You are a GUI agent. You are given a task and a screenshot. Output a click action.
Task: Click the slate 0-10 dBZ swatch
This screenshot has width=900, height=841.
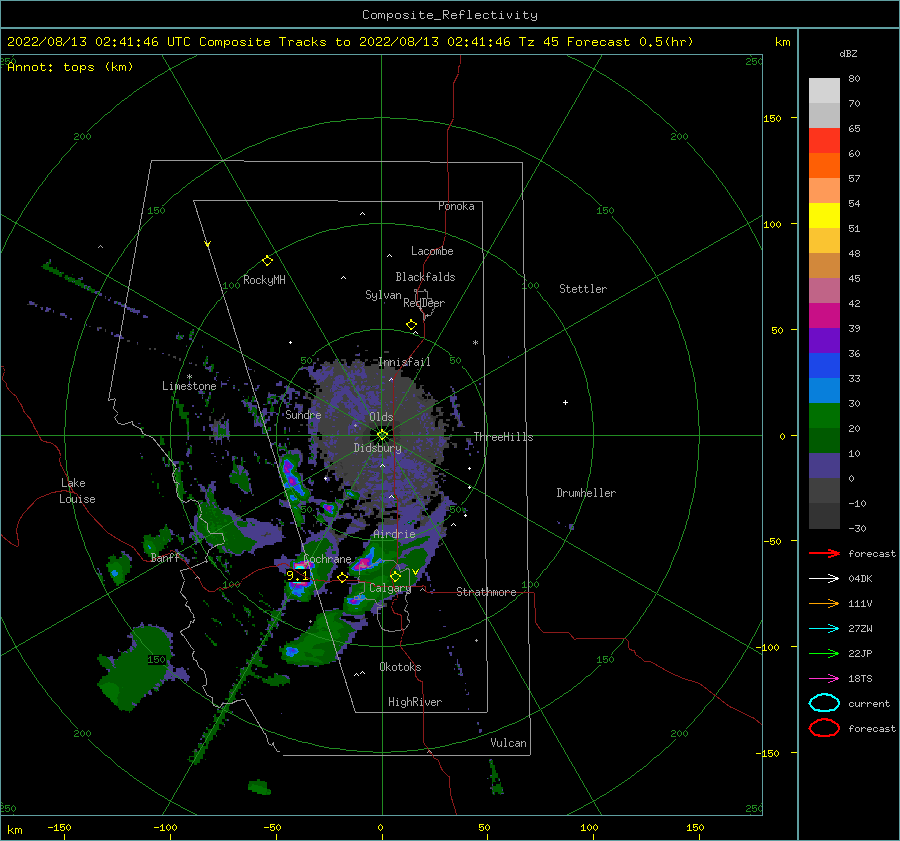pos(824,466)
